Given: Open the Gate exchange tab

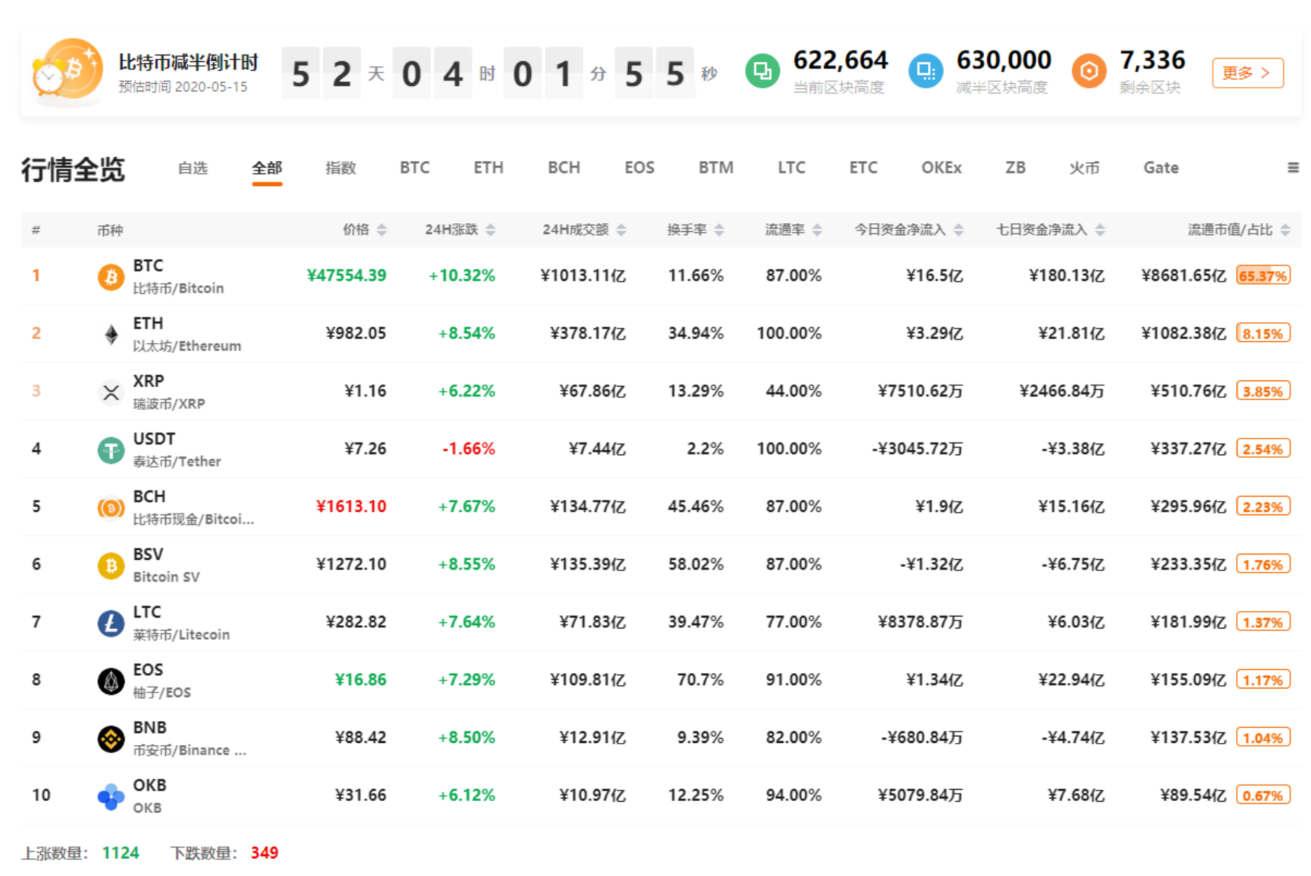Looking at the screenshot, I should coord(1161,168).
